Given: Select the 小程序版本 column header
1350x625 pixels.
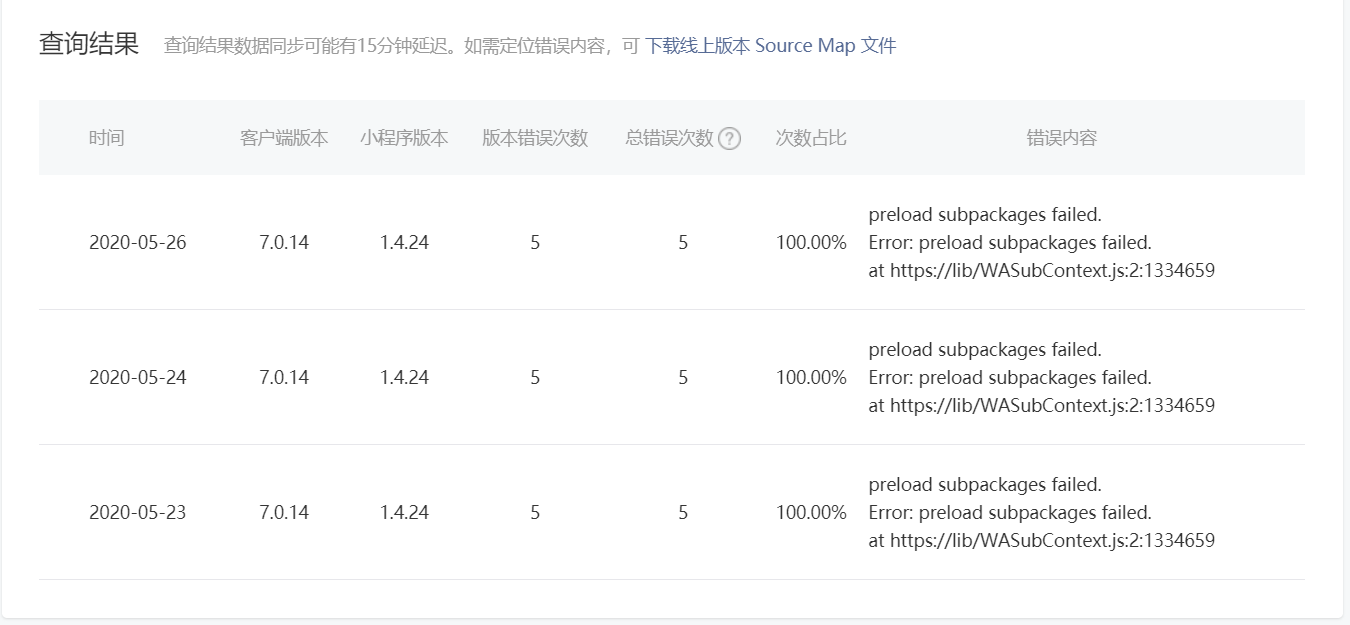Looking at the screenshot, I should tap(404, 138).
